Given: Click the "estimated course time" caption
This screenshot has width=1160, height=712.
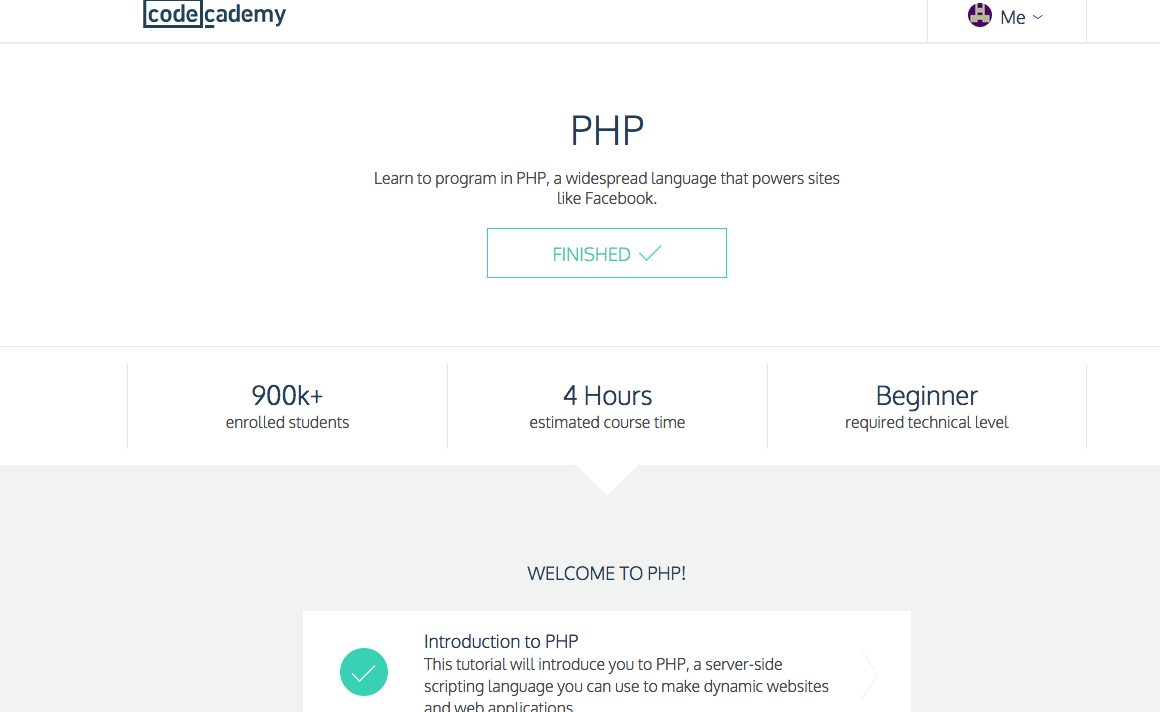Looking at the screenshot, I should pos(607,422).
